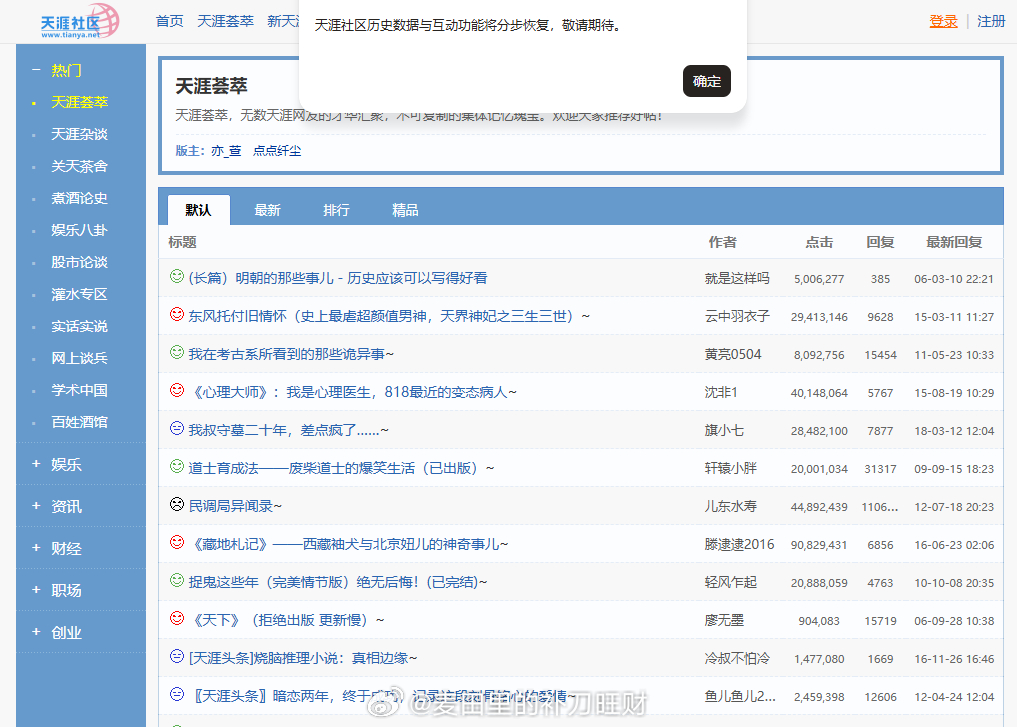Viewport: 1017px width, 727px height.
Task: Open moderator 点点纤尘 profile
Action: (277, 151)
